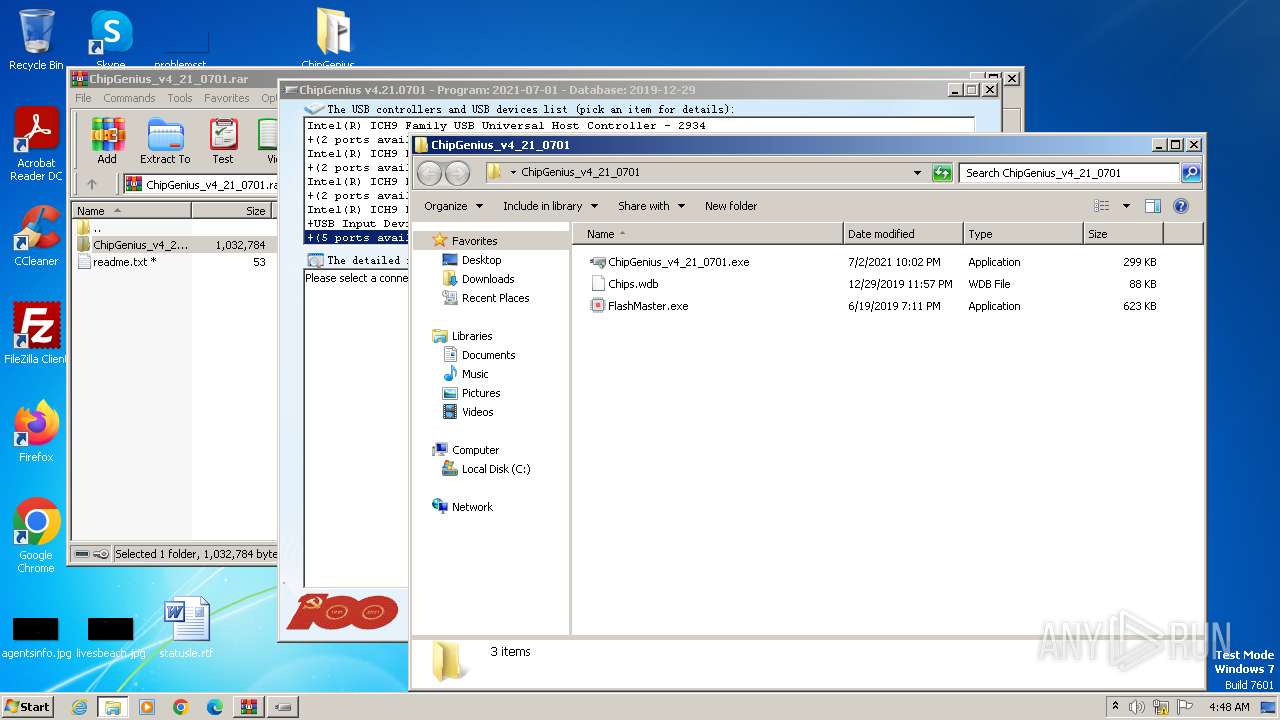
Task: Click the volume icon in system tray
Action: coord(1137,707)
